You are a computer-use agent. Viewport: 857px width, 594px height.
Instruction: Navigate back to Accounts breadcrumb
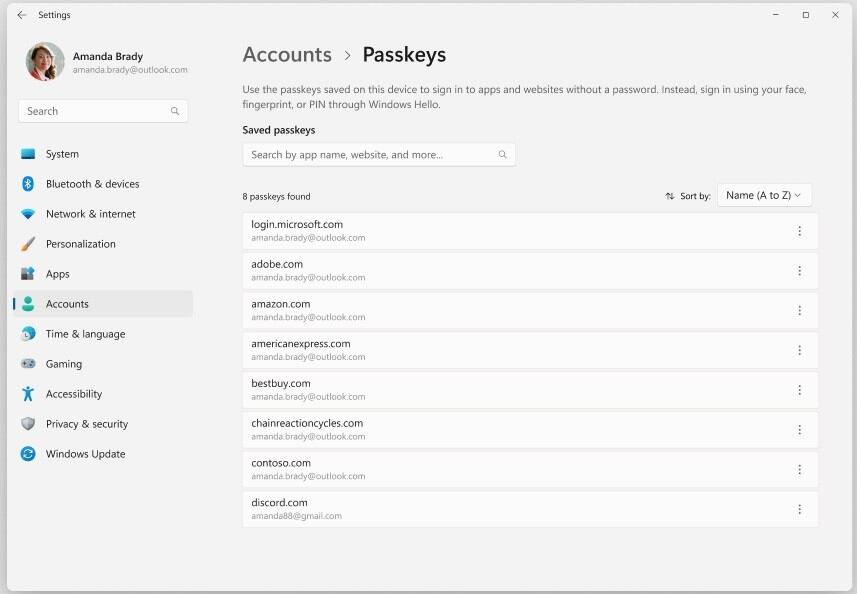(287, 55)
